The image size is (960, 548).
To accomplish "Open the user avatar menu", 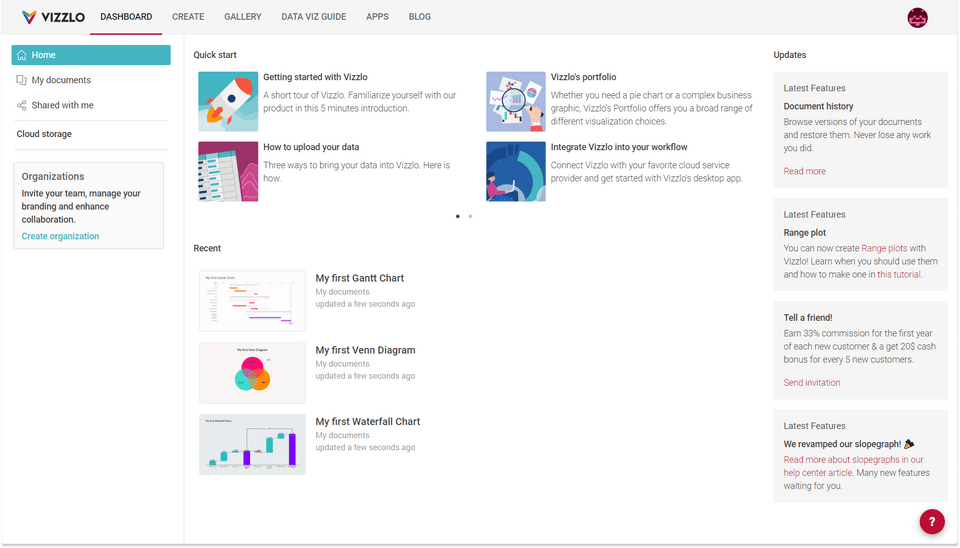I will (917, 17).
